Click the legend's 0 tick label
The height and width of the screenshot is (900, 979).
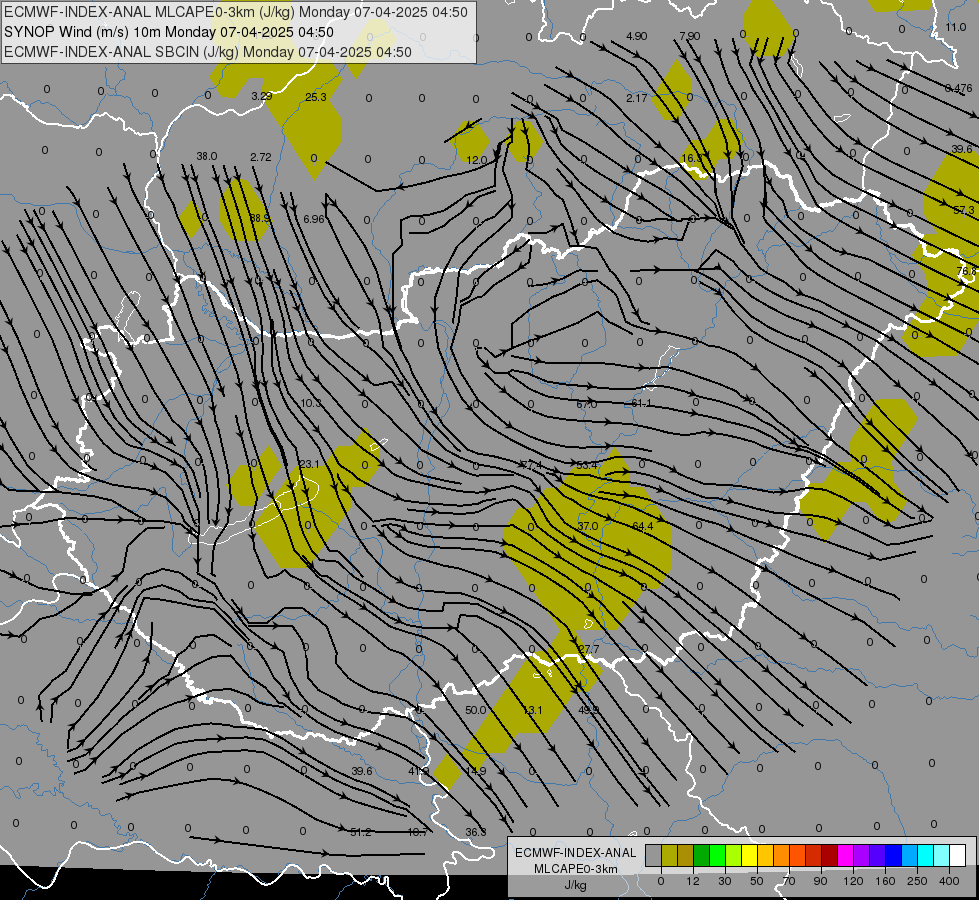661,881
